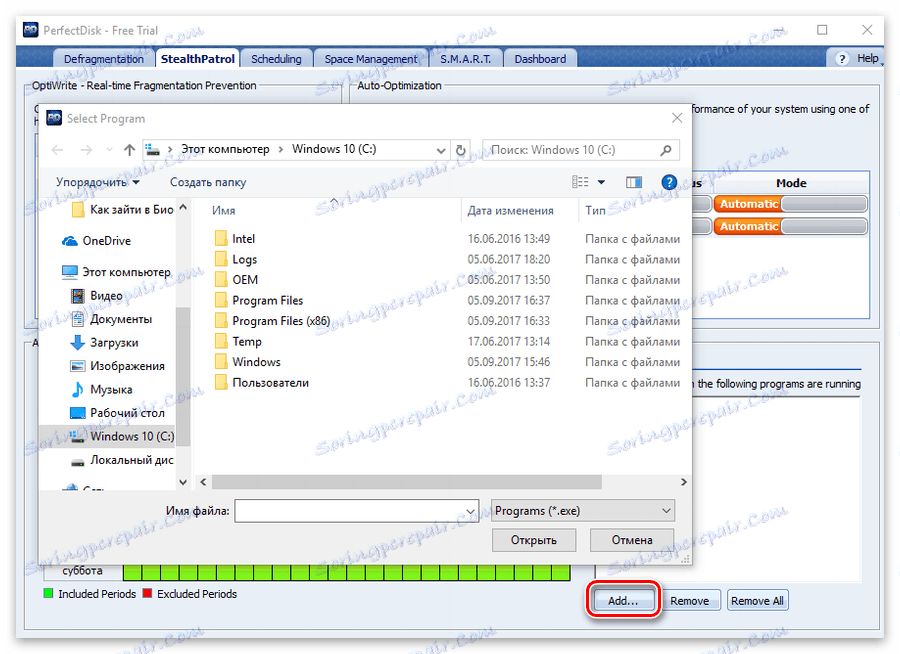The width and height of the screenshot is (900, 654).
Task: Close the Select Program dialog
Action: [677, 118]
